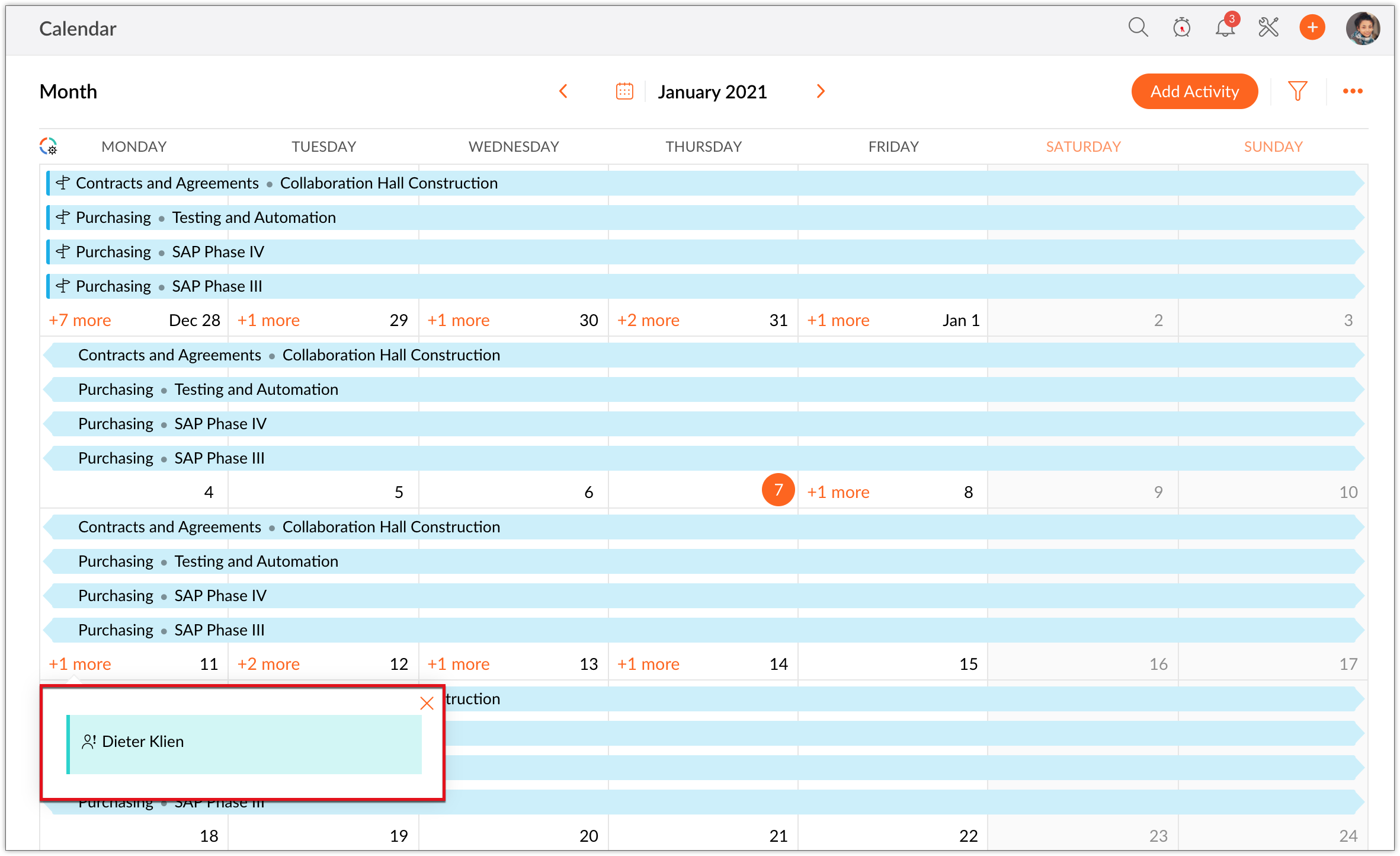The image size is (1400, 856).
Task: Click the orange plus quick-add icon
Action: [x=1312, y=27]
